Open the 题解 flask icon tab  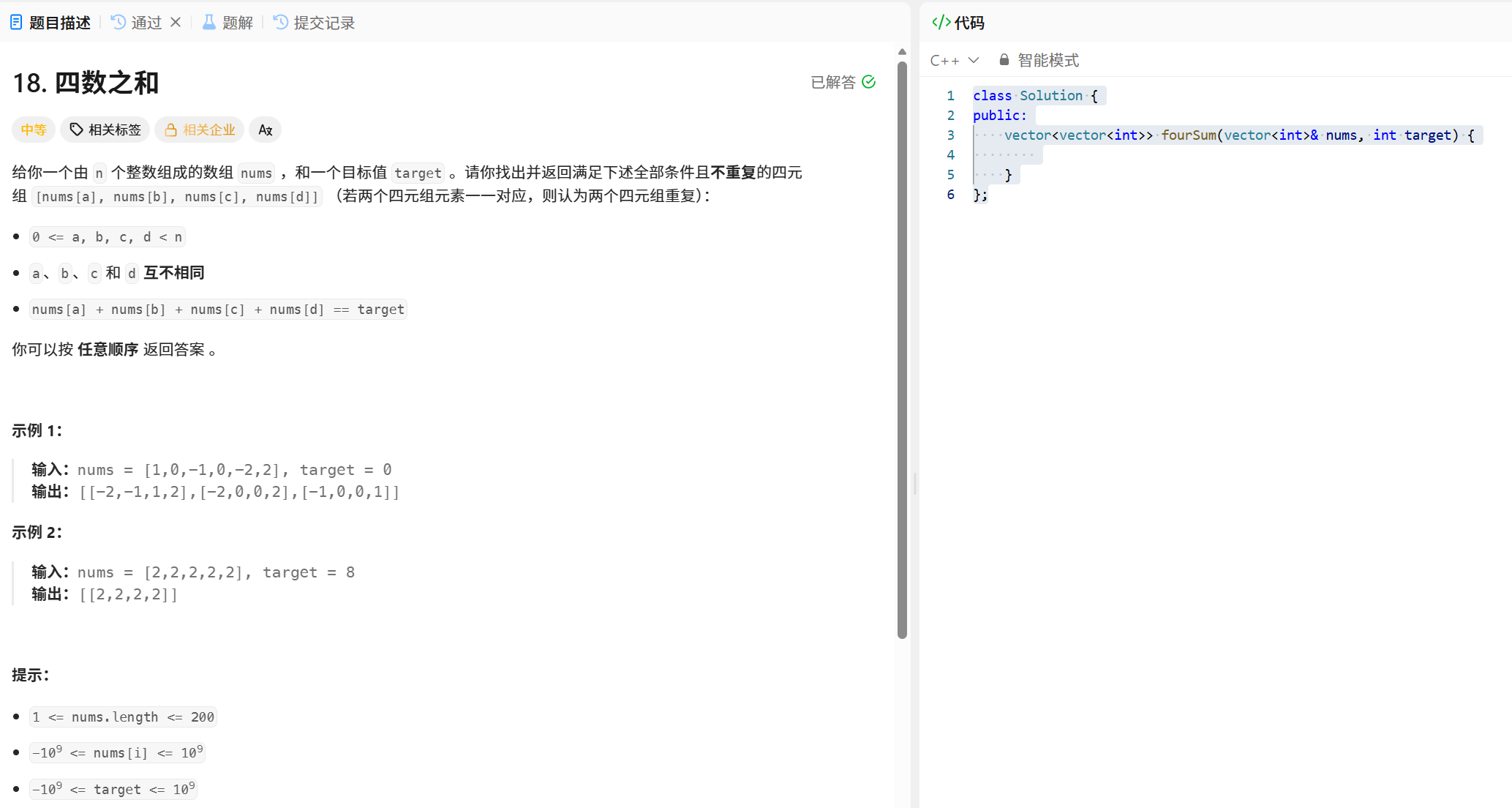(209, 23)
